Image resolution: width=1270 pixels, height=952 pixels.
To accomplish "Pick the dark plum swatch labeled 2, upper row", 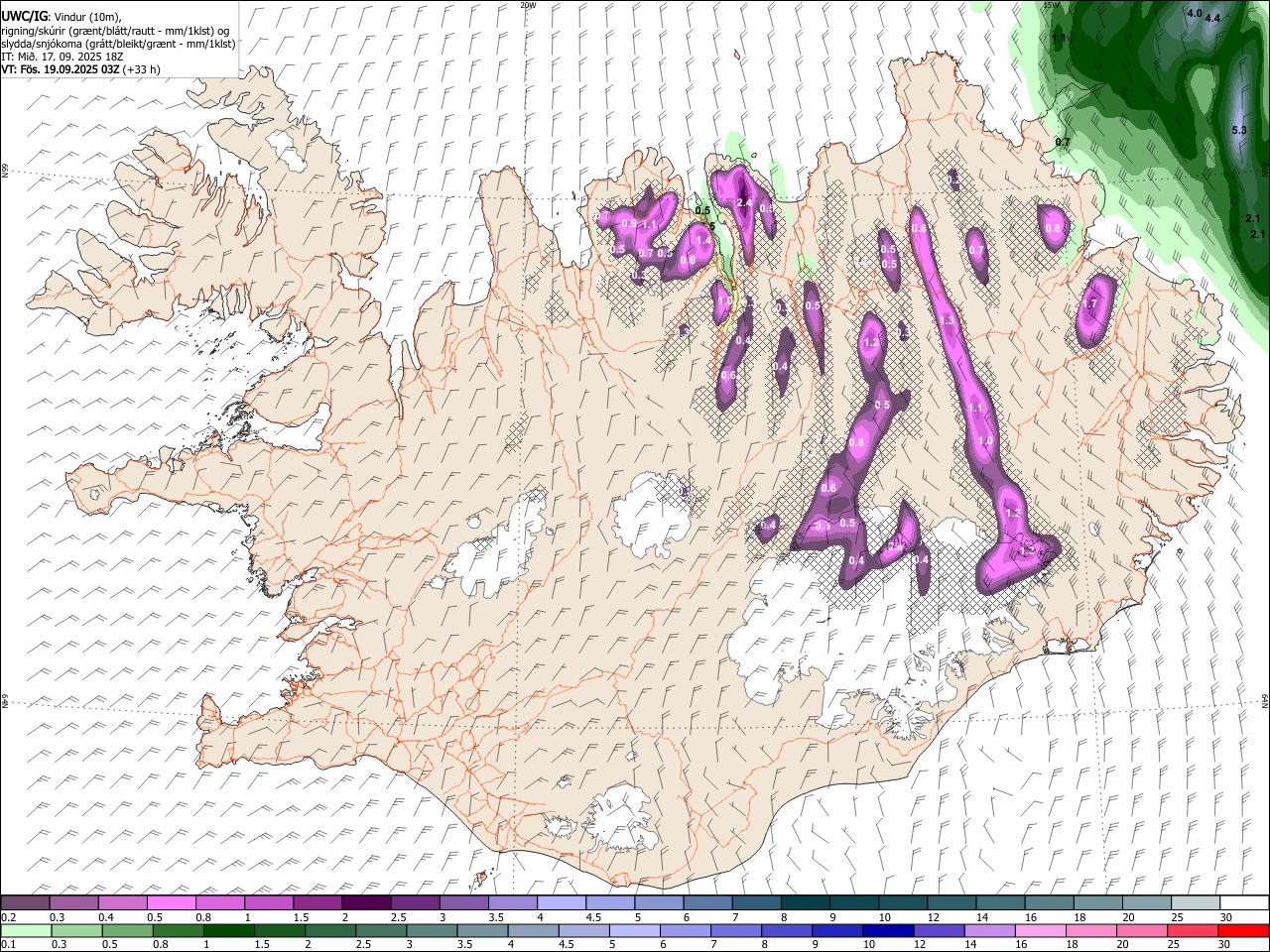I will [366, 902].
